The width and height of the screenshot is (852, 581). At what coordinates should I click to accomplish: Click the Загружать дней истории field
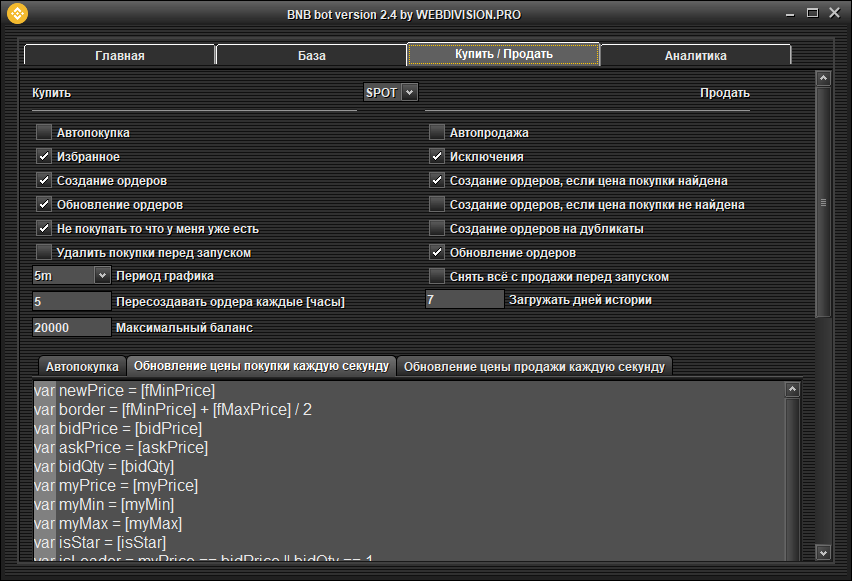(x=464, y=299)
